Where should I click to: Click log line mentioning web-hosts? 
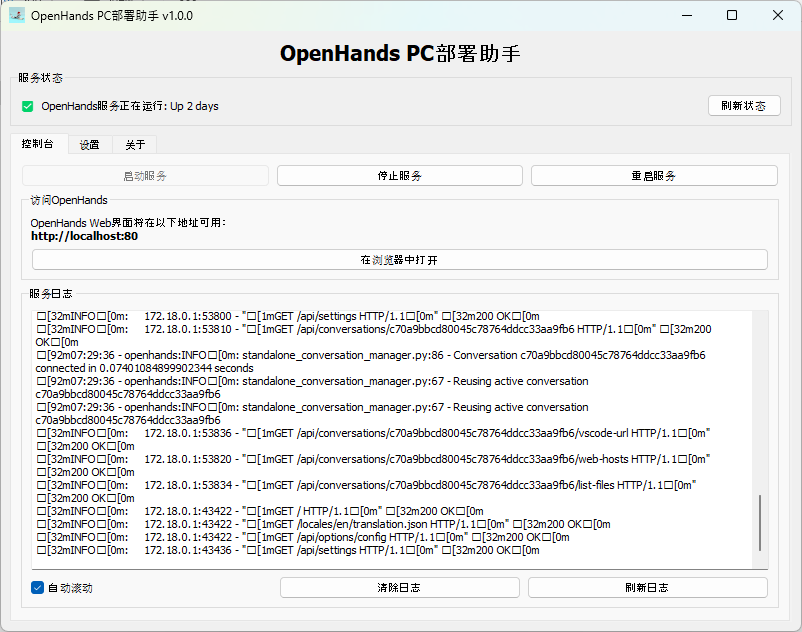click(373, 466)
